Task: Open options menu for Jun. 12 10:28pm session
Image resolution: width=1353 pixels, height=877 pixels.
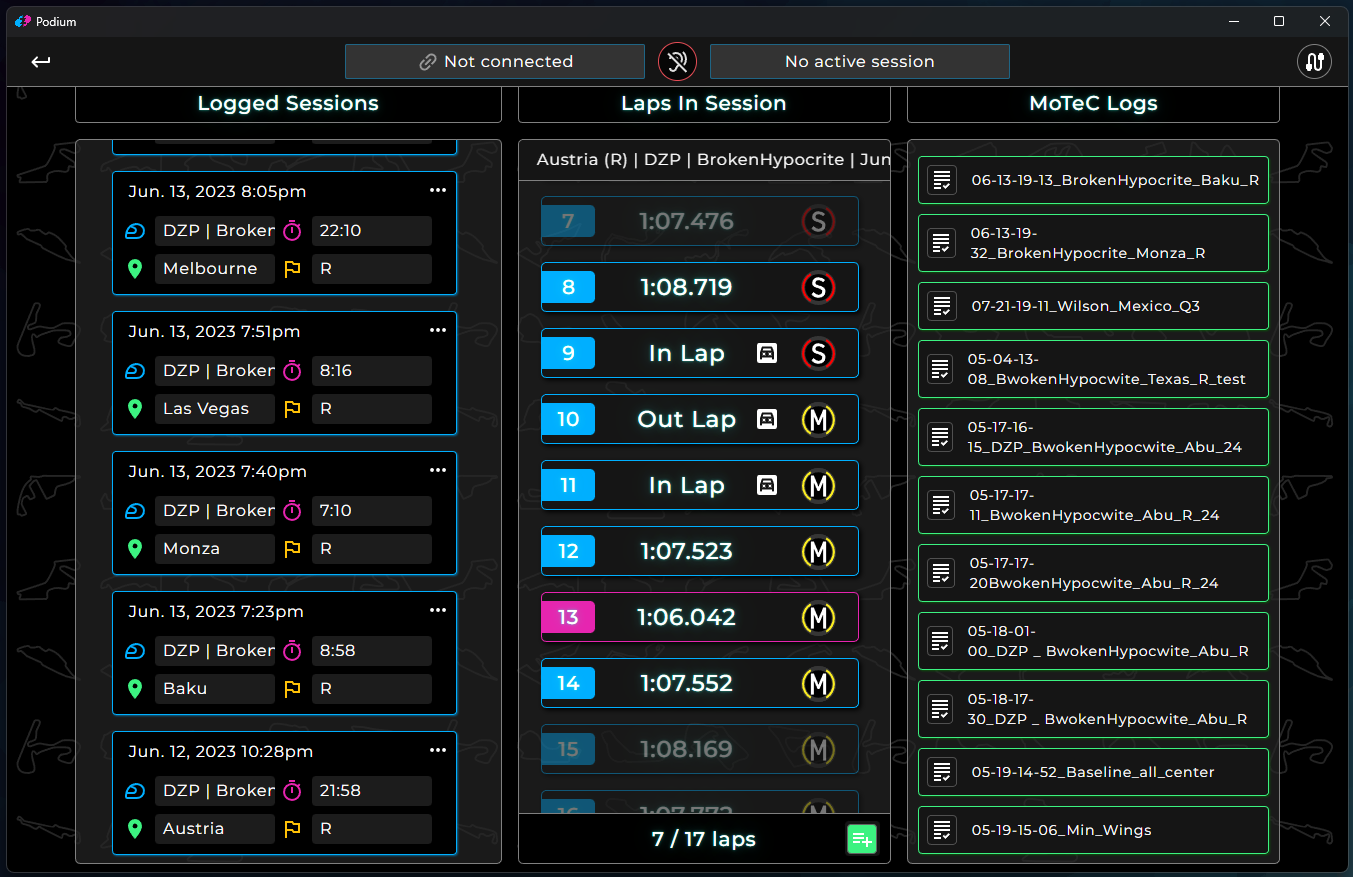Action: coord(438,750)
